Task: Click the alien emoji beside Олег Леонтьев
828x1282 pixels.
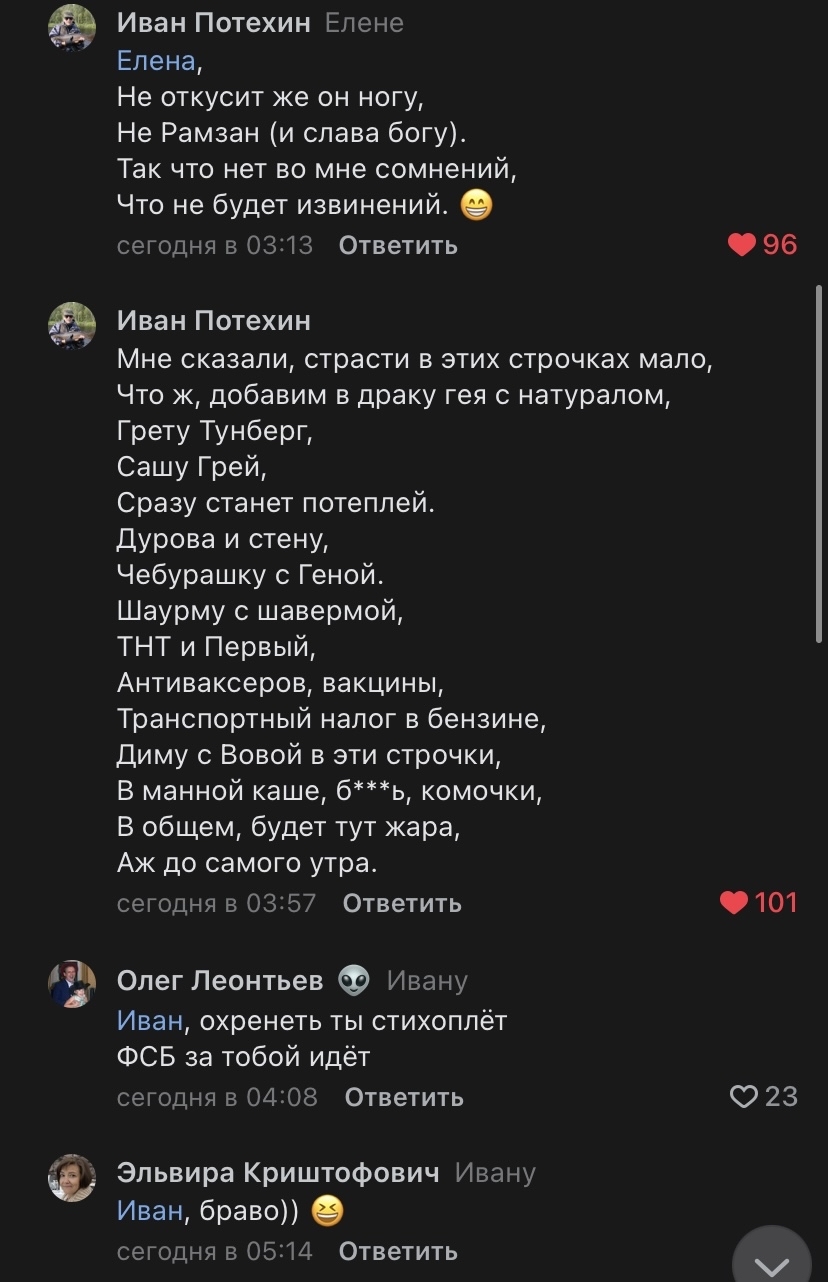Action: click(x=354, y=981)
